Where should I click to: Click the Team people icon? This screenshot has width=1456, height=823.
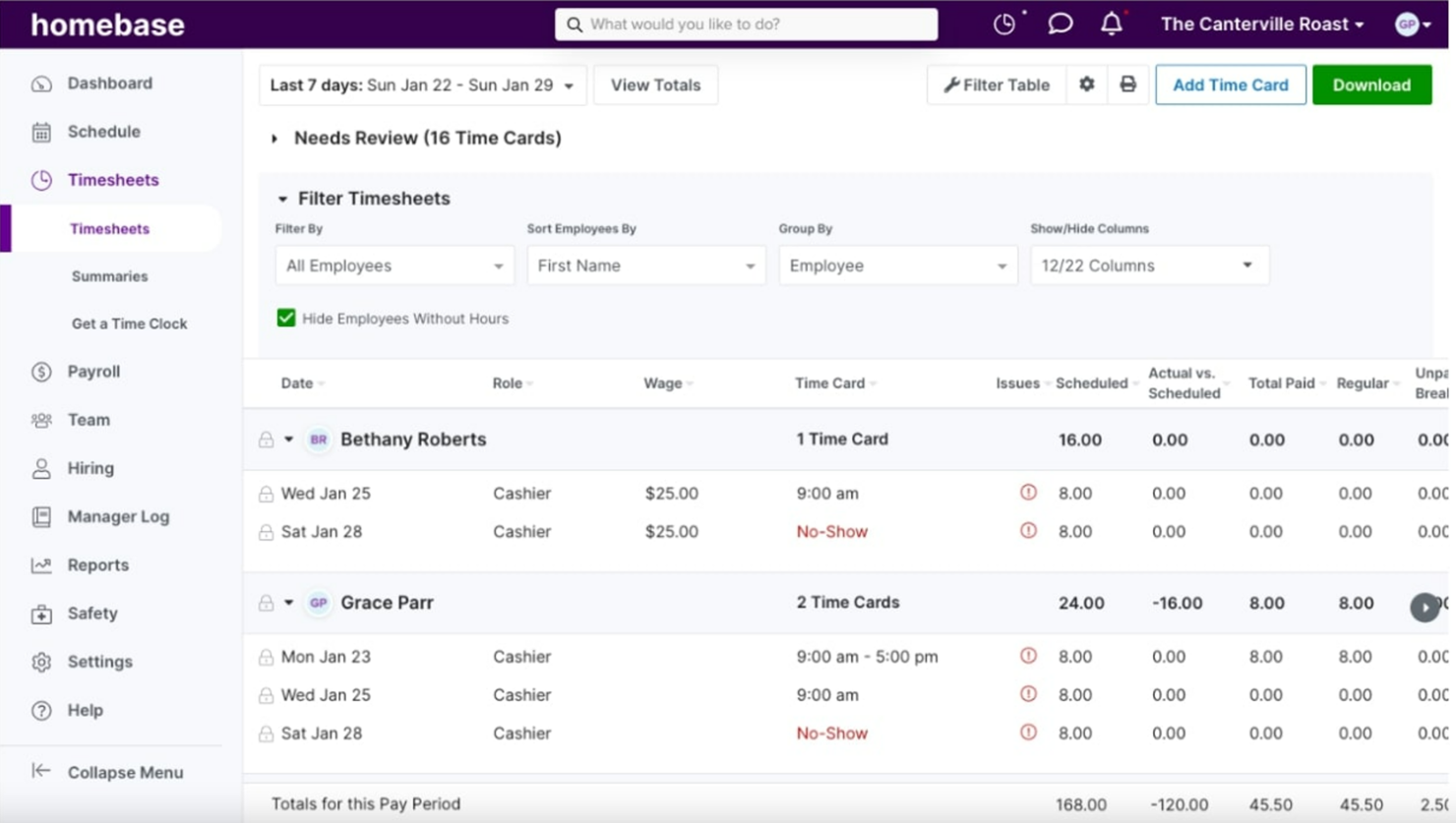[x=41, y=420]
